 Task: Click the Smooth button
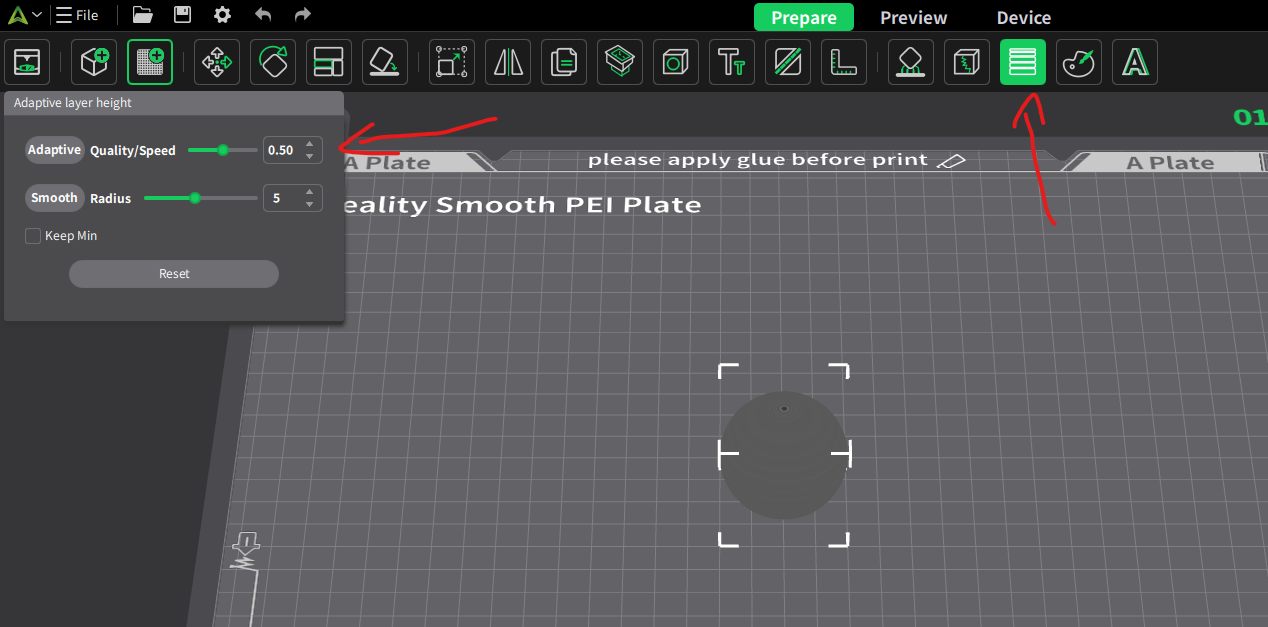click(55, 198)
